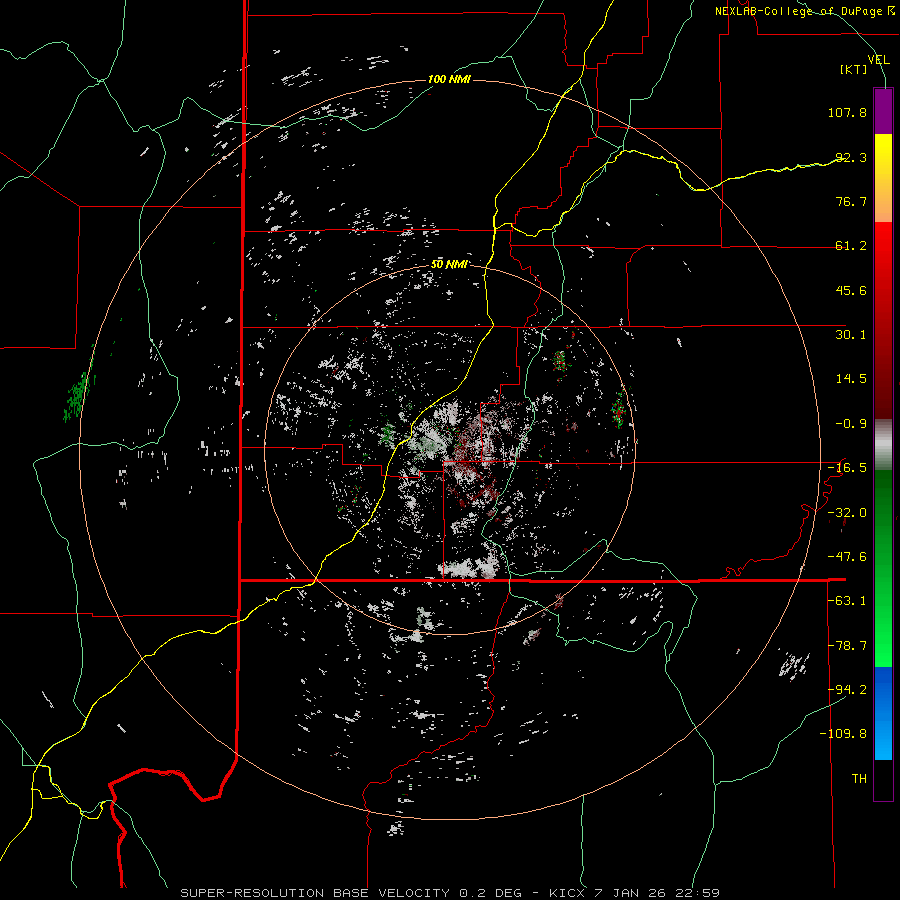Click the VEL legend title
Image resolution: width=900 pixels, height=900 pixels.
point(878,60)
